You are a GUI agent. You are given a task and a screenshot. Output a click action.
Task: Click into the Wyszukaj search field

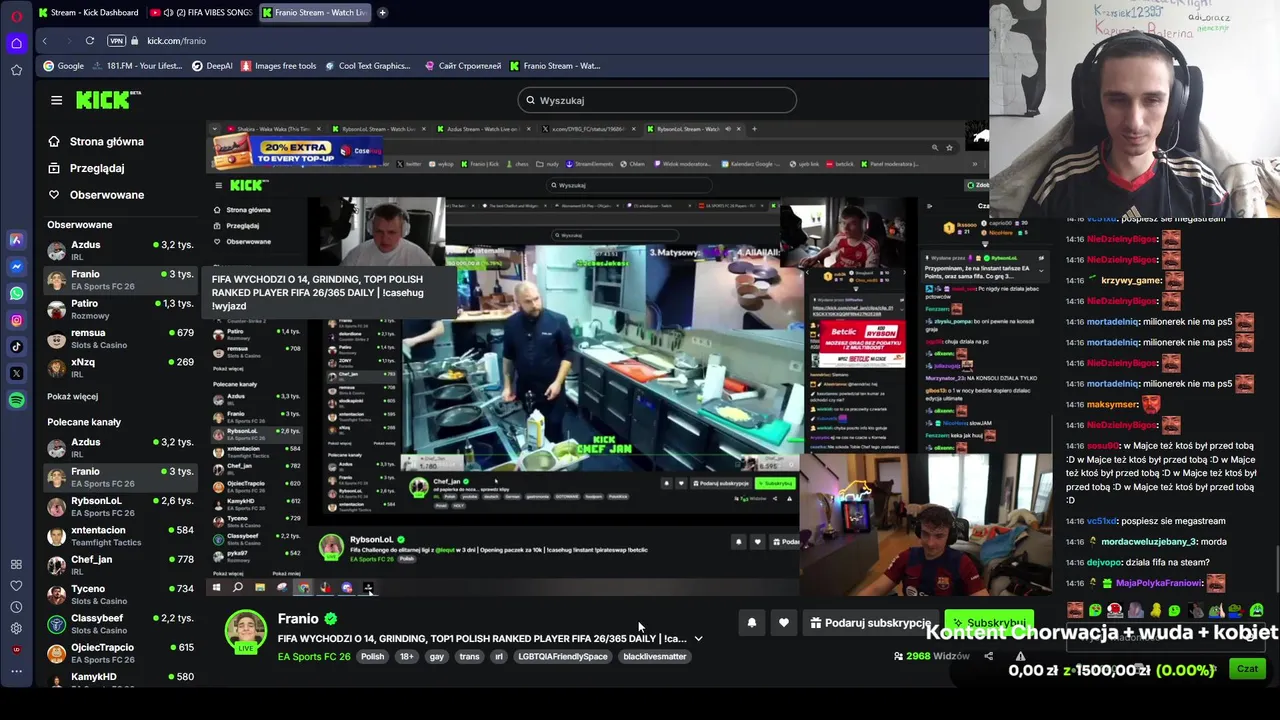point(657,100)
